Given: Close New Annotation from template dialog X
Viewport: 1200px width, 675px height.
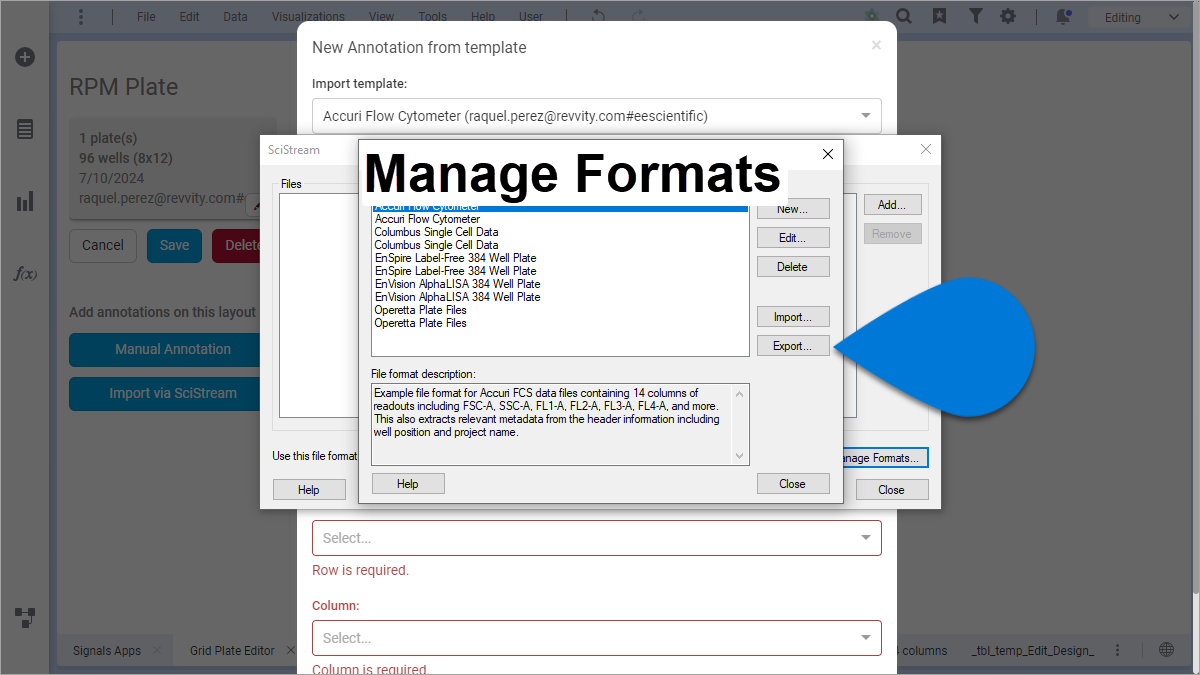Looking at the screenshot, I should (x=876, y=45).
